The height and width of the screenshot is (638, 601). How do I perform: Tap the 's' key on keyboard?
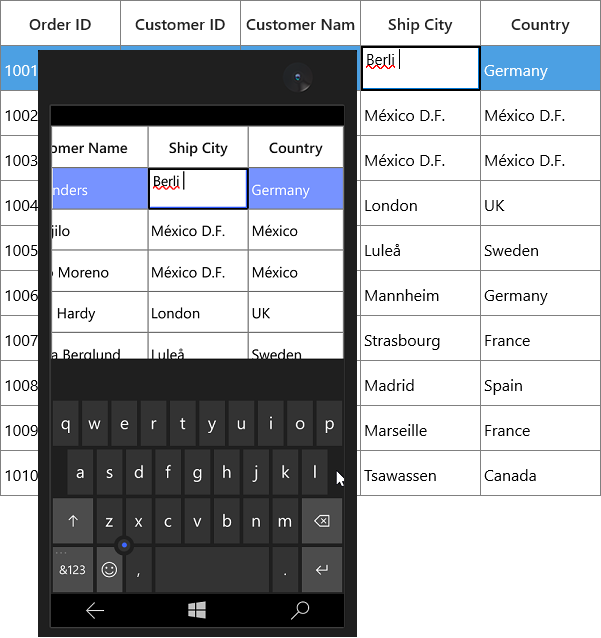pyautogui.click(x=109, y=472)
